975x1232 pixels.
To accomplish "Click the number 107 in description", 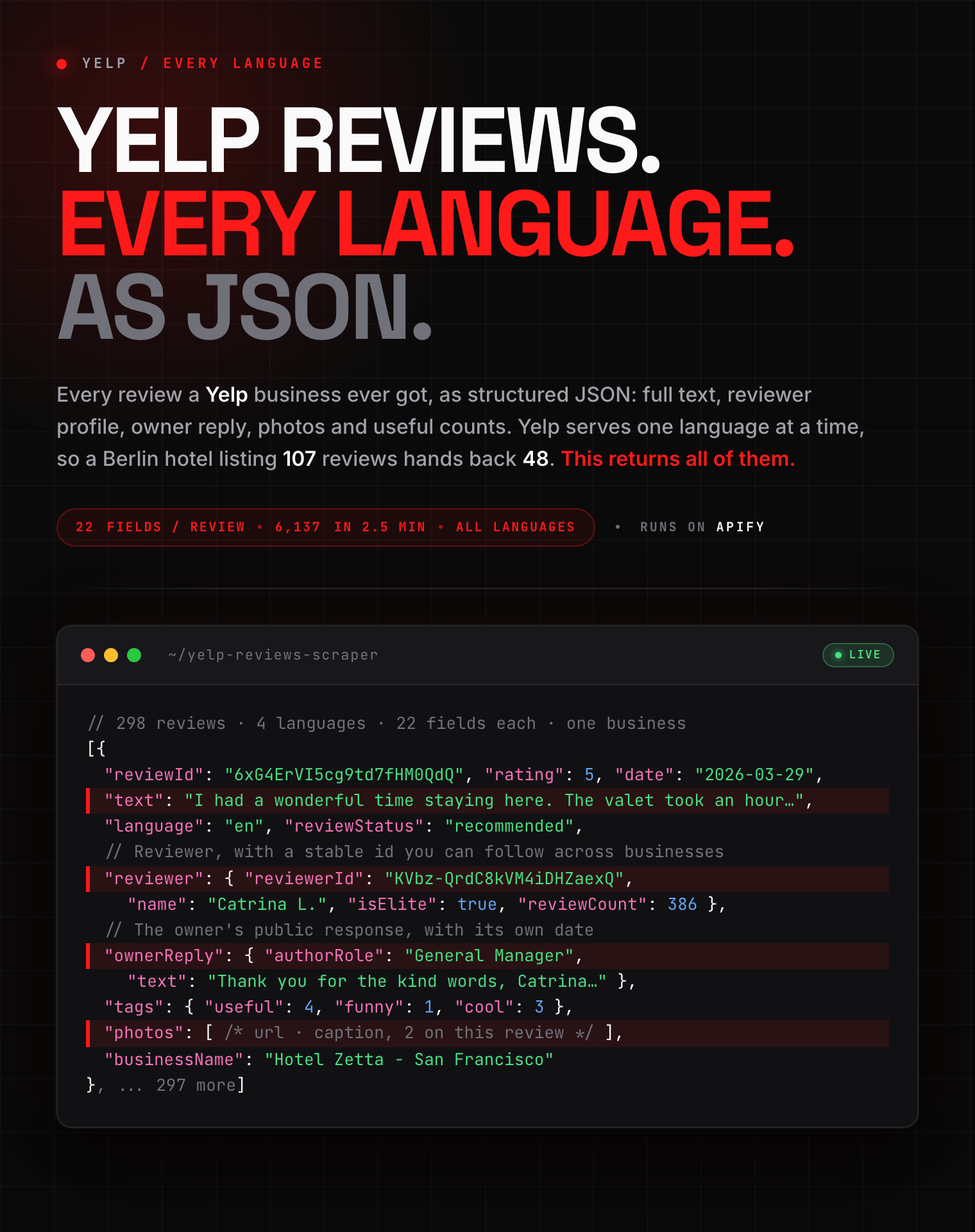I will [x=300, y=459].
